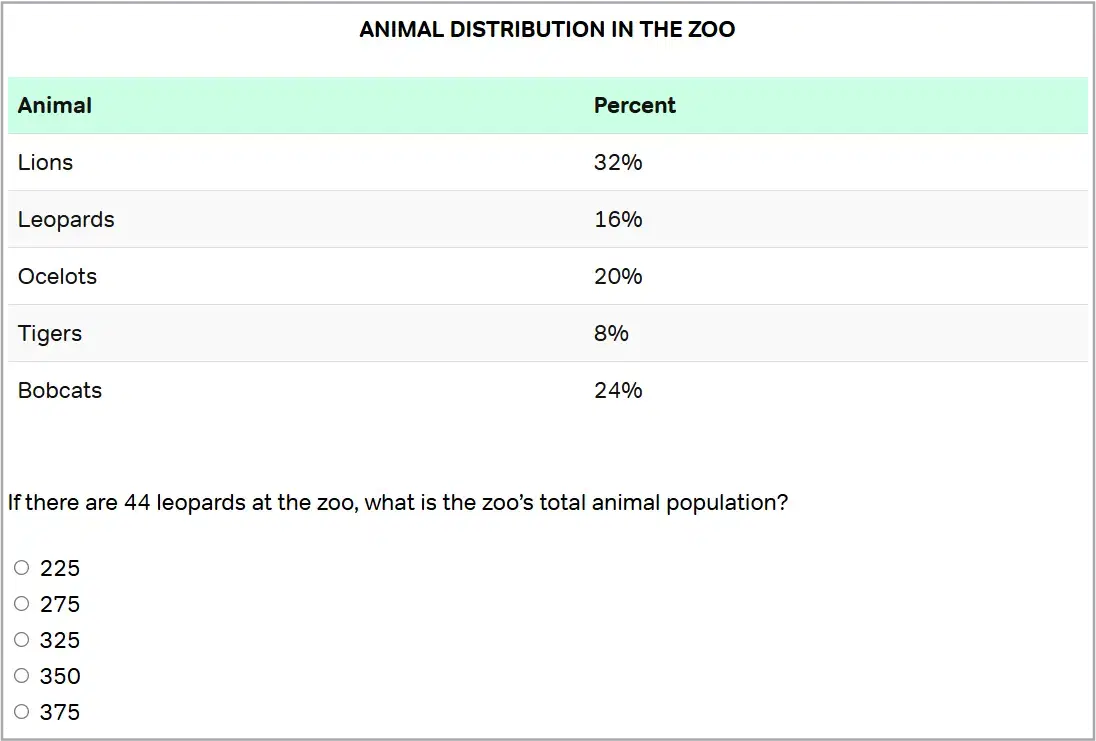The image size is (1096, 741).
Task: Click the 32% value for Lions
Action: [x=618, y=163]
